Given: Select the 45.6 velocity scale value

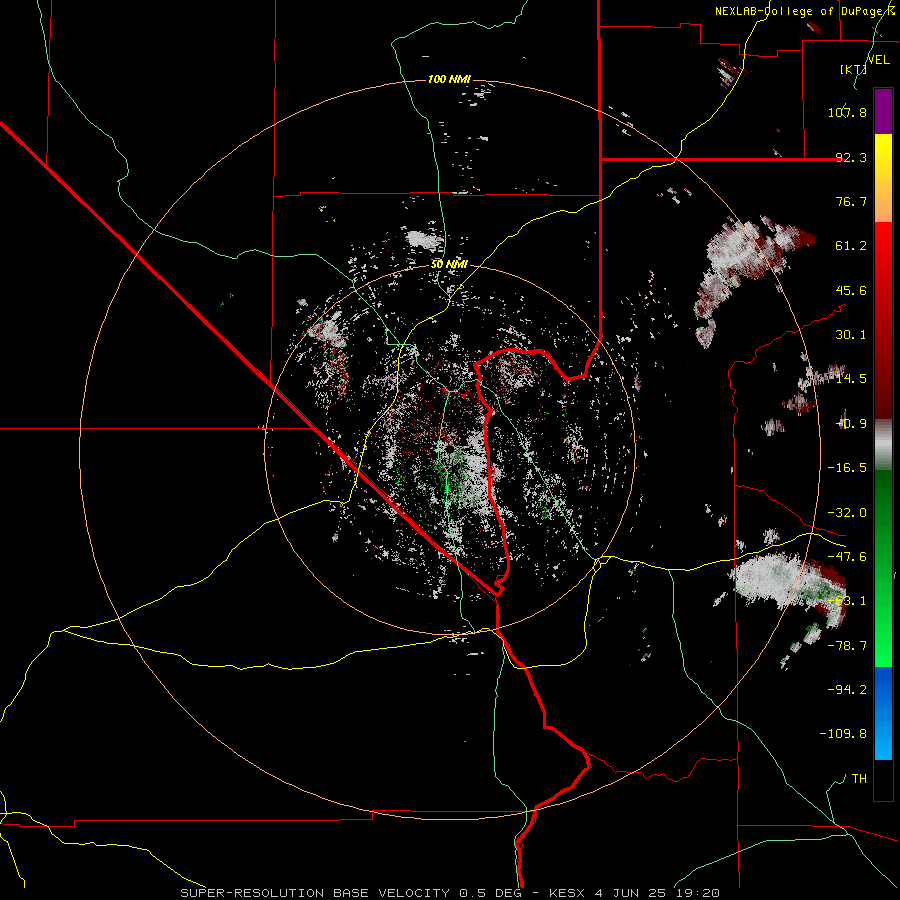Looking at the screenshot, I should click(851, 290).
